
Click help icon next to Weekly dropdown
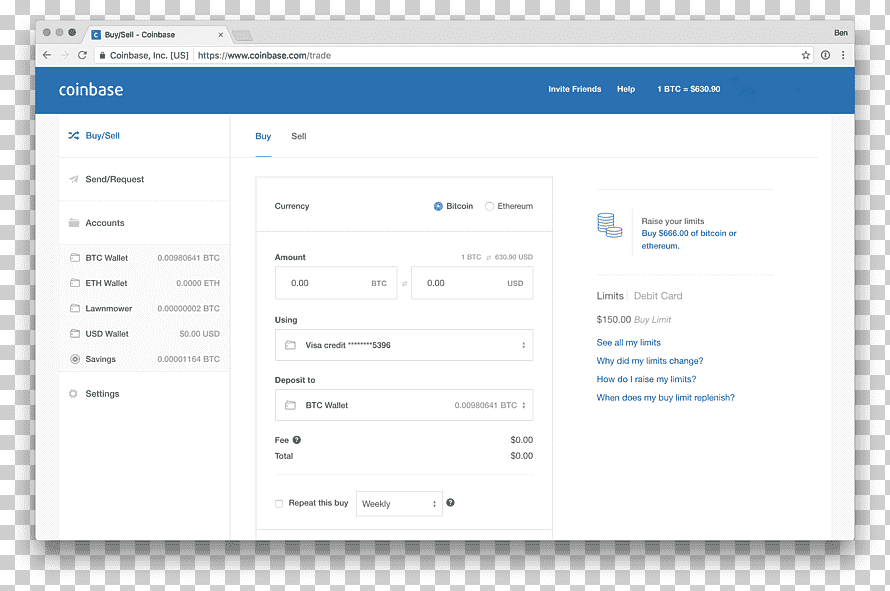450,502
